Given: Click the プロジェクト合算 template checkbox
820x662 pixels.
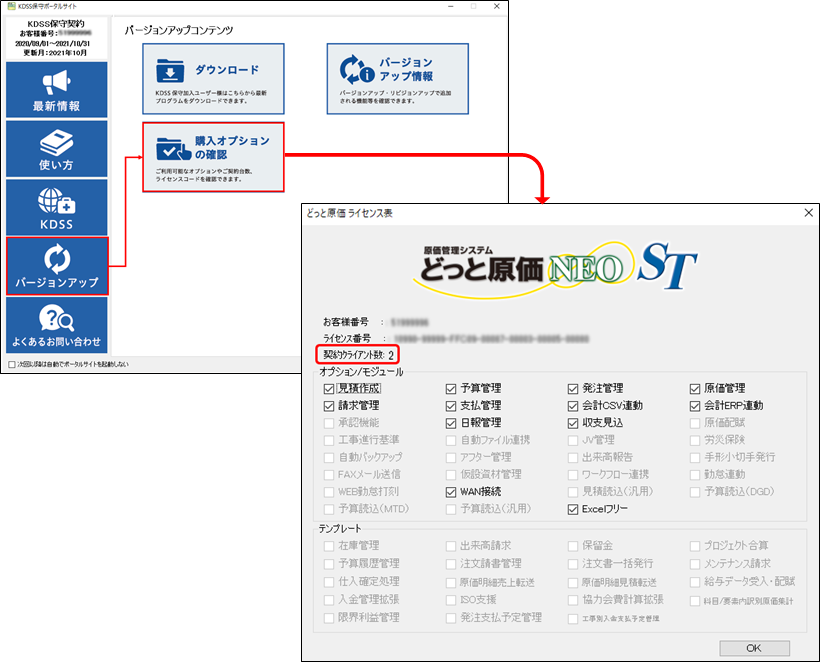Looking at the screenshot, I should pos(694,546).
